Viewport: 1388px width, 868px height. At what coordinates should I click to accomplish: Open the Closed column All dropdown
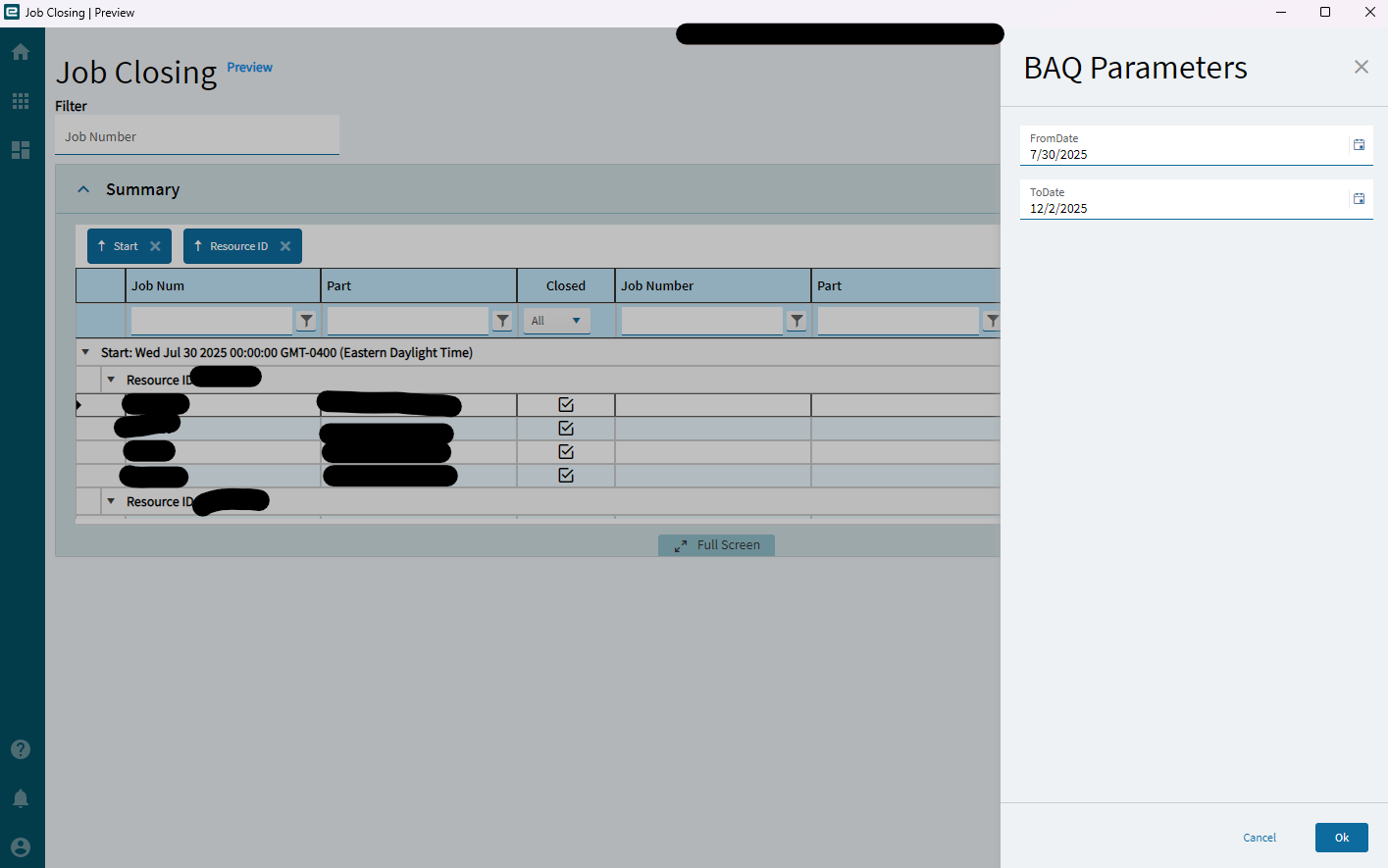(557, 321)
